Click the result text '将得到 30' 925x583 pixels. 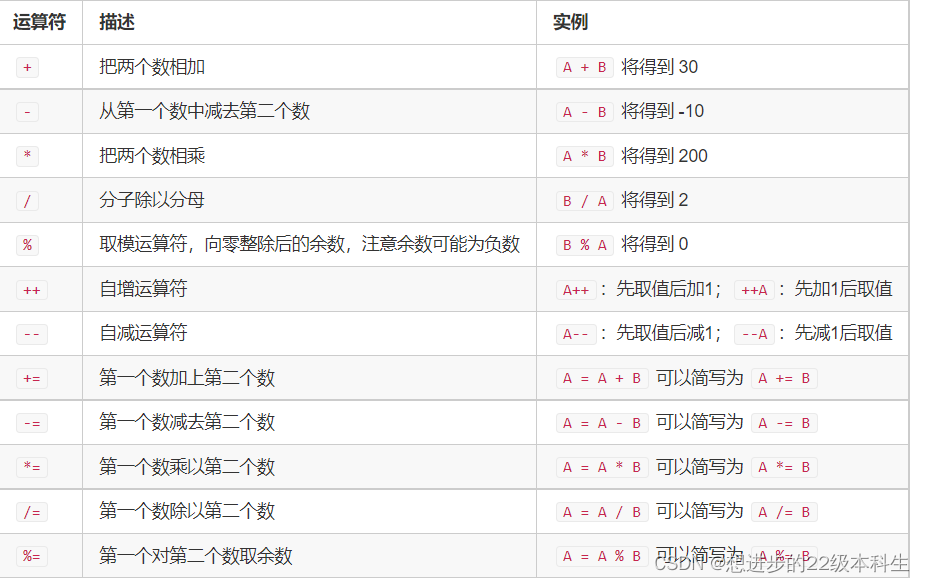[x=660, y=67]
